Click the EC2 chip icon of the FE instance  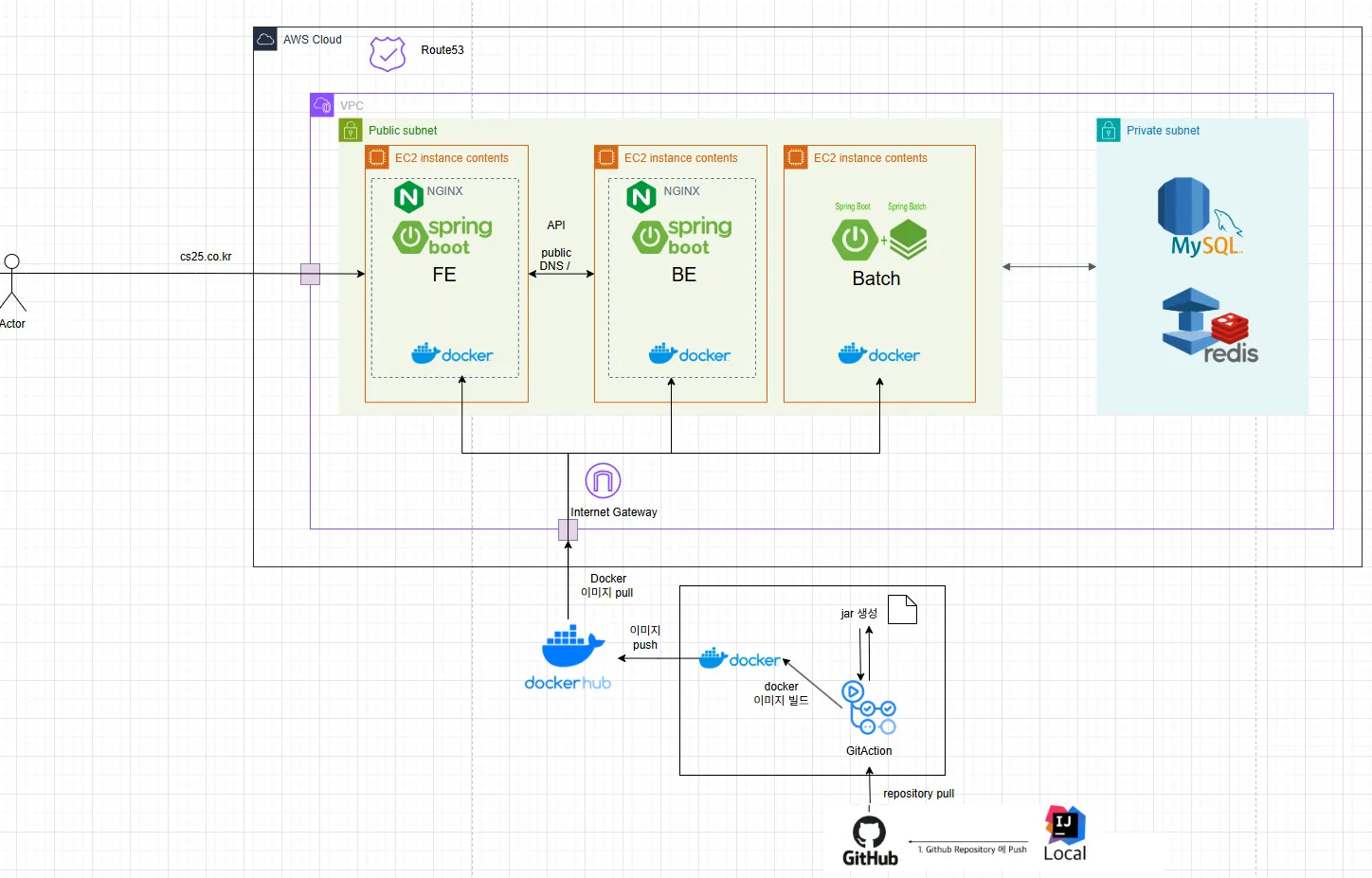pos(377,157)
